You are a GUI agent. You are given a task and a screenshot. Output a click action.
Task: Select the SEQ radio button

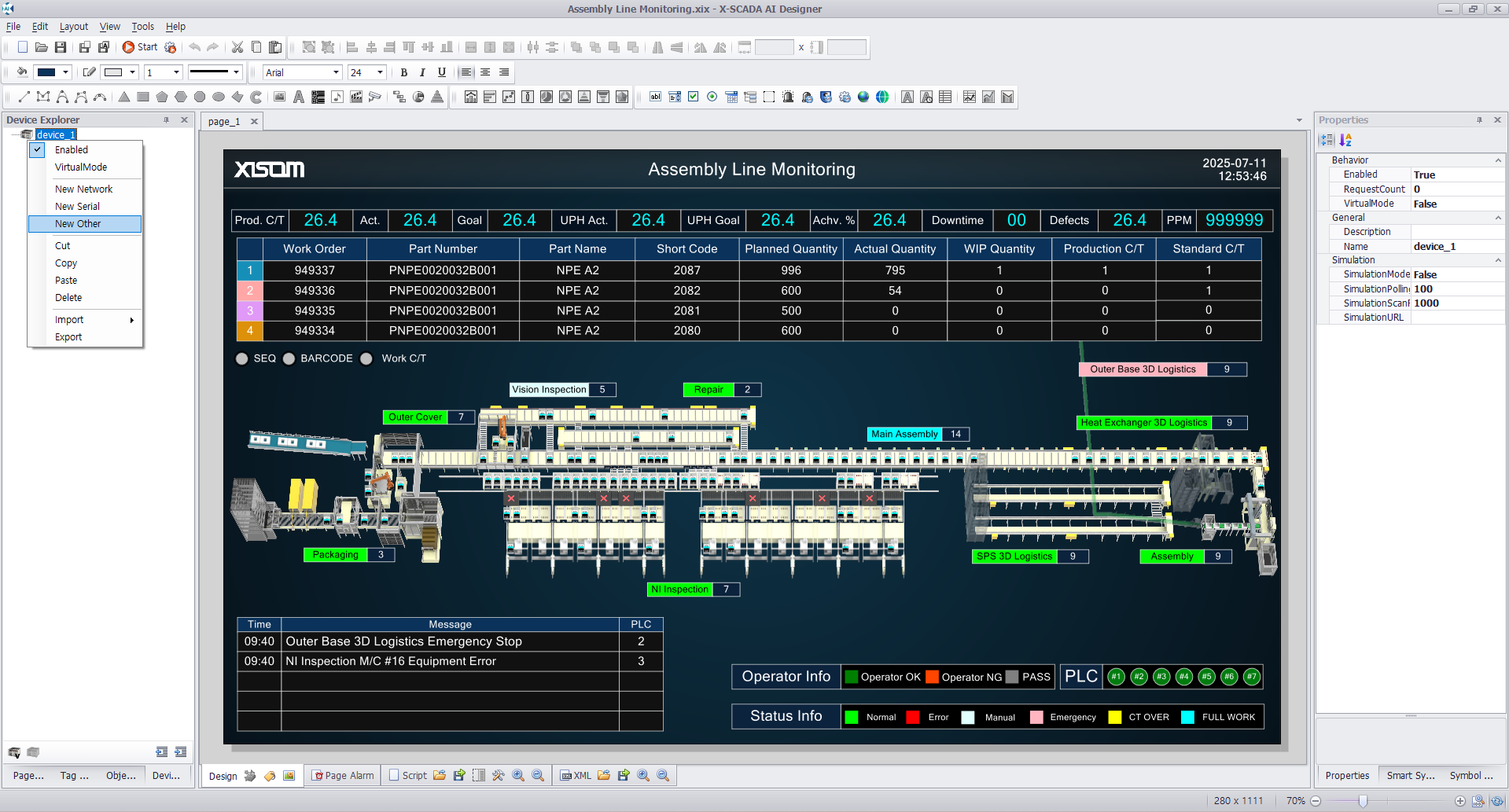241,358
